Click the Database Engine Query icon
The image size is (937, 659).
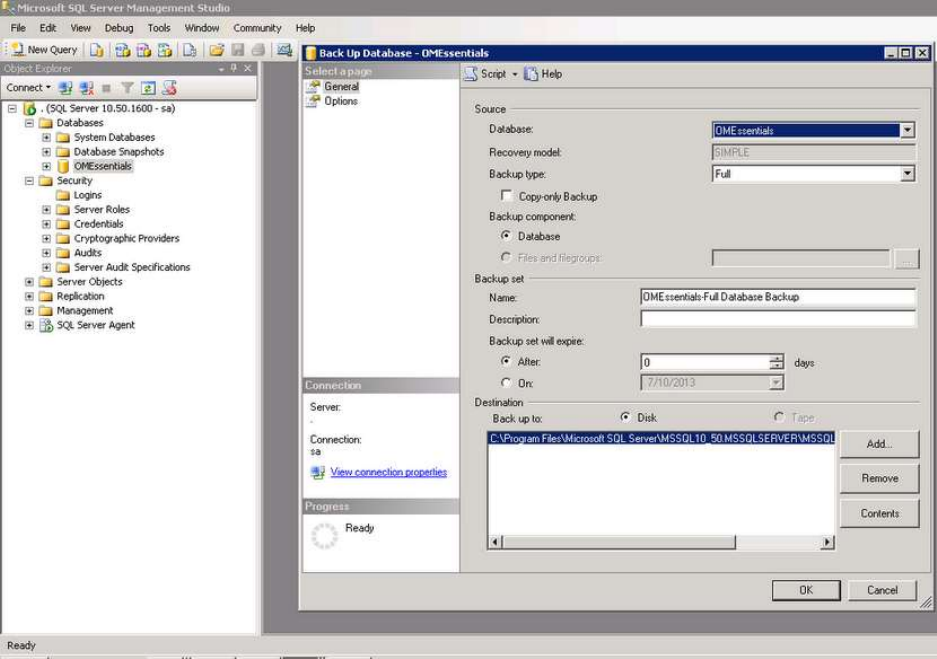pyautogui.click(x=96, y=50)
